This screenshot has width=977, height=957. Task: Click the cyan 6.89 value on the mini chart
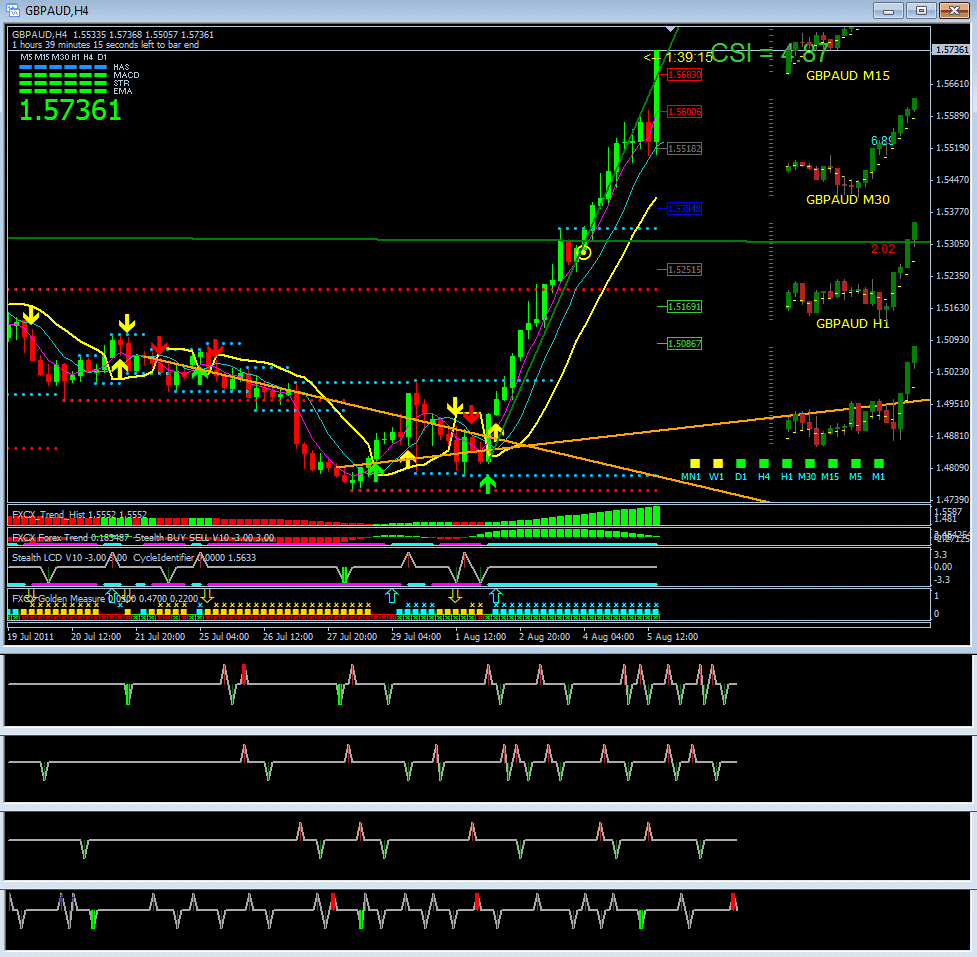882,141
